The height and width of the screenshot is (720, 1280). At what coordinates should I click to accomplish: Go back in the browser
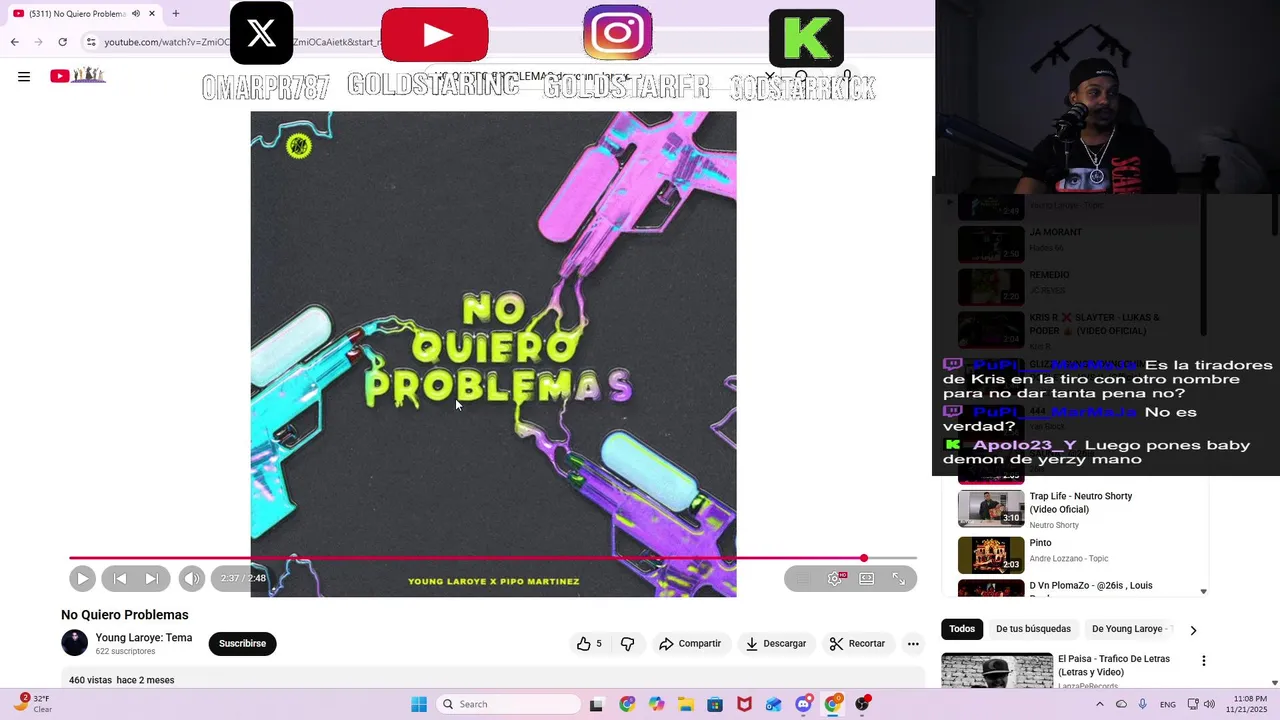tap(14, 42)
